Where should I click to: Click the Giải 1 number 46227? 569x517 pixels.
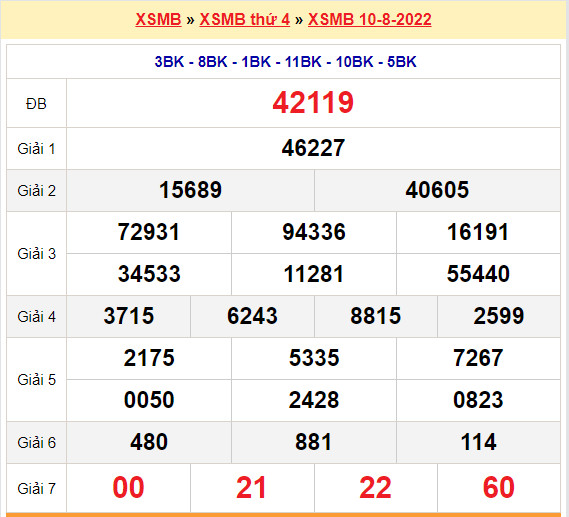pos(313,148)
